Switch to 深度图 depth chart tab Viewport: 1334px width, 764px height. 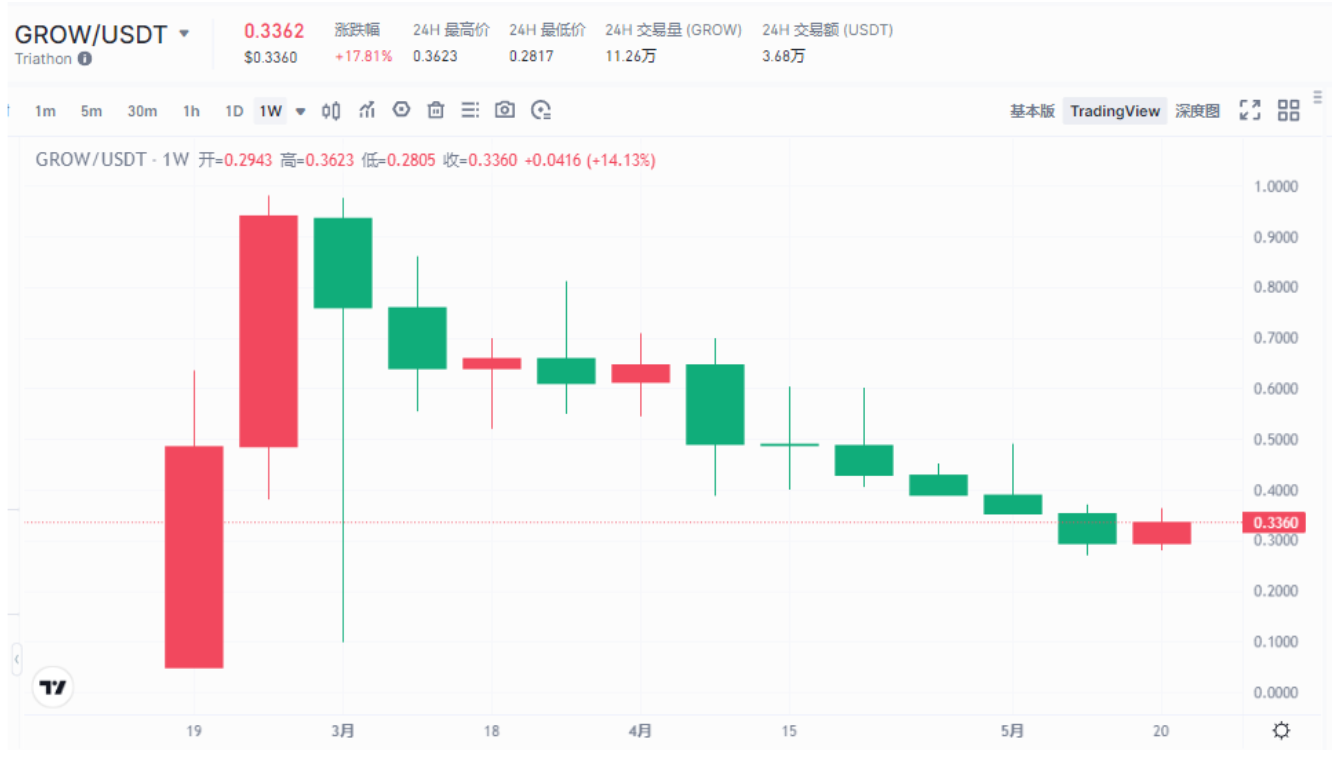[1197, 111]
